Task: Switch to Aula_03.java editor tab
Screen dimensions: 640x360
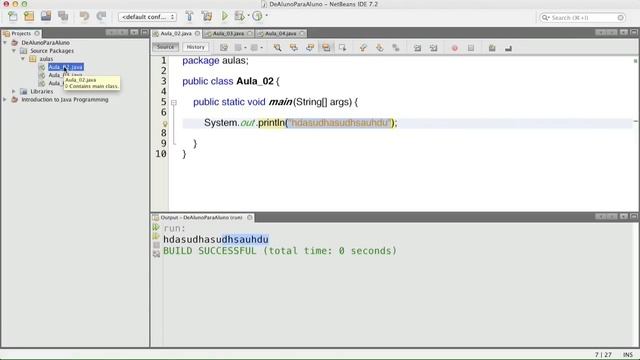Action: pos(229,33)
